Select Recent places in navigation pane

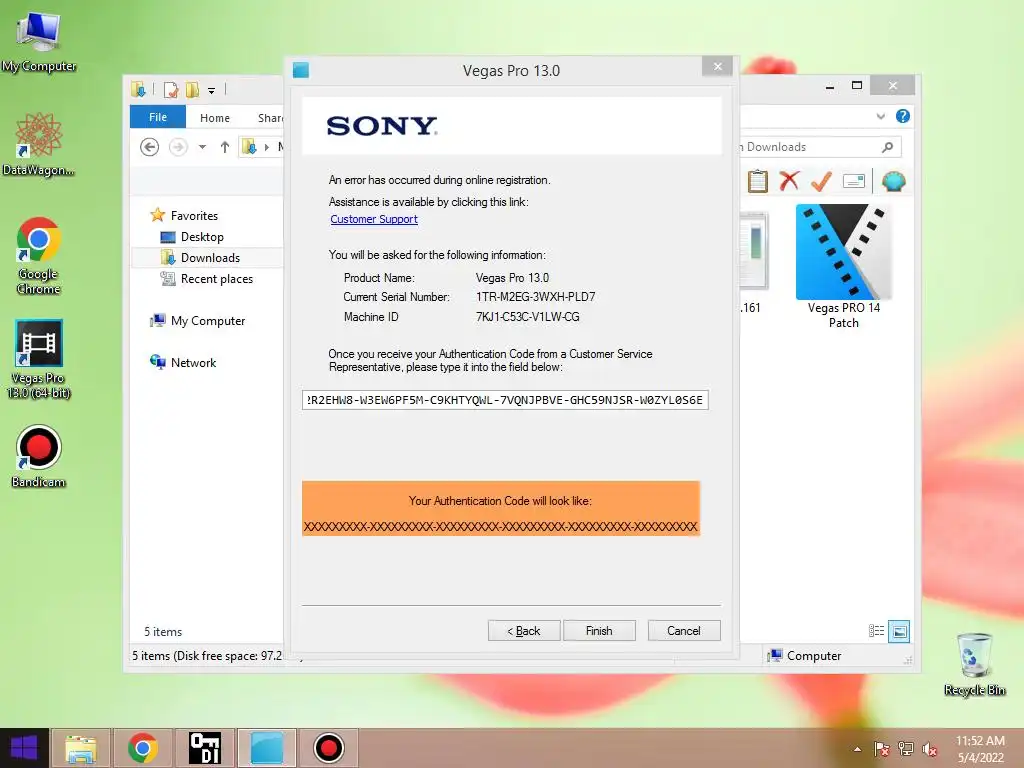pos(206,279)
